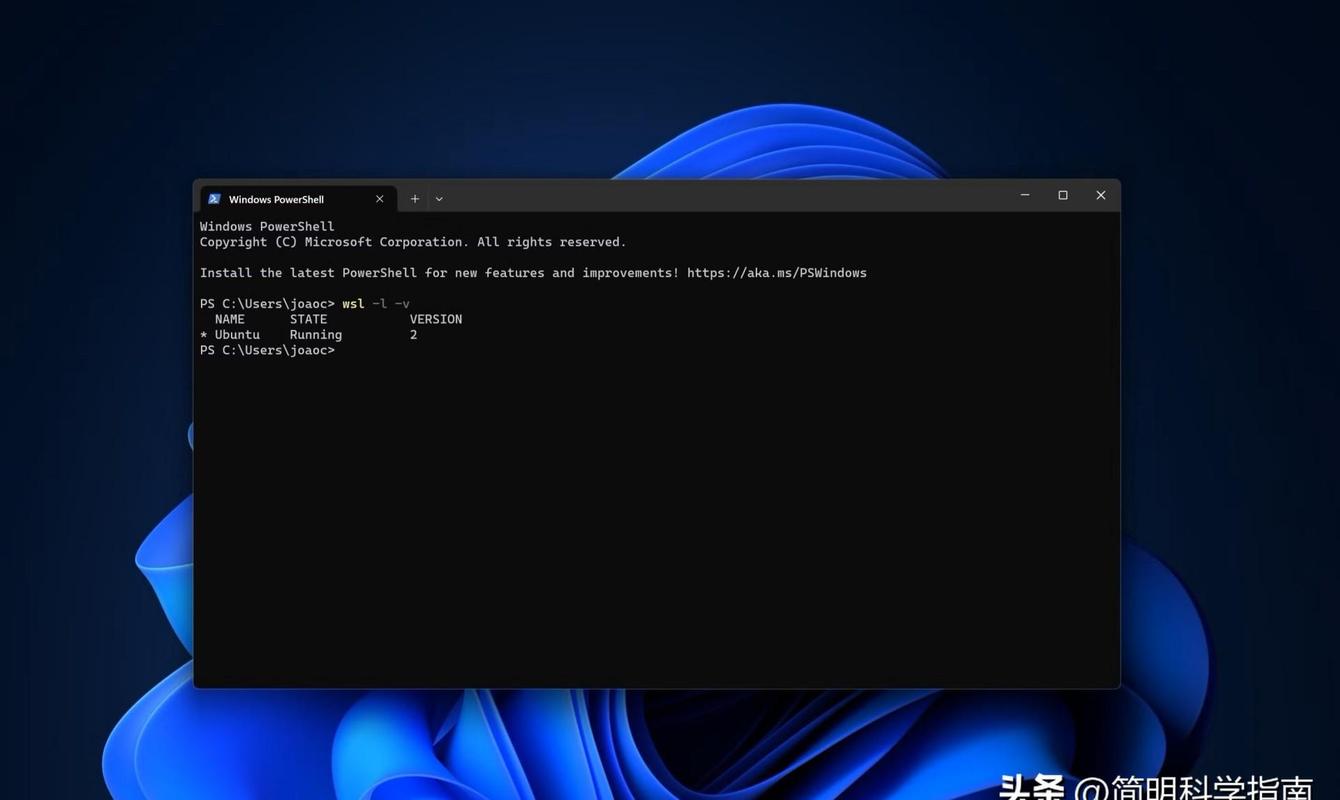
Task: Click the asterisk marking the default distro
Action: (203, 334)
